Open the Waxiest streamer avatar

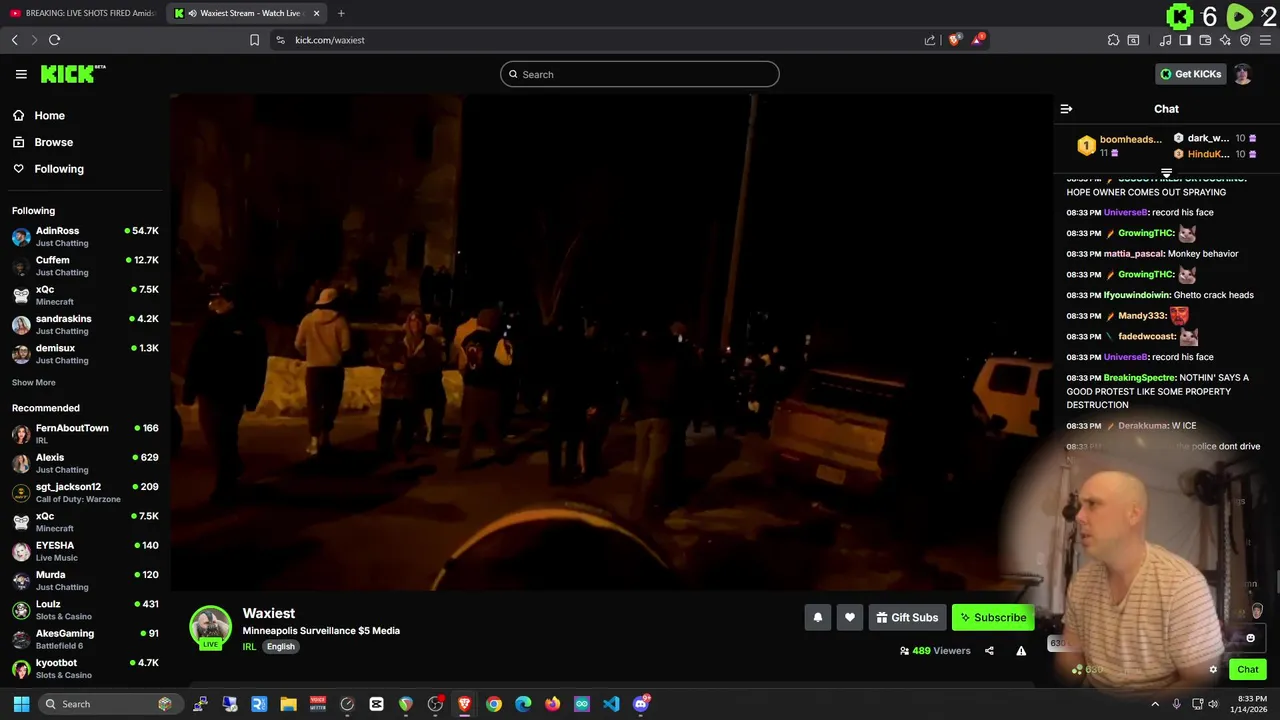point(210,627)
